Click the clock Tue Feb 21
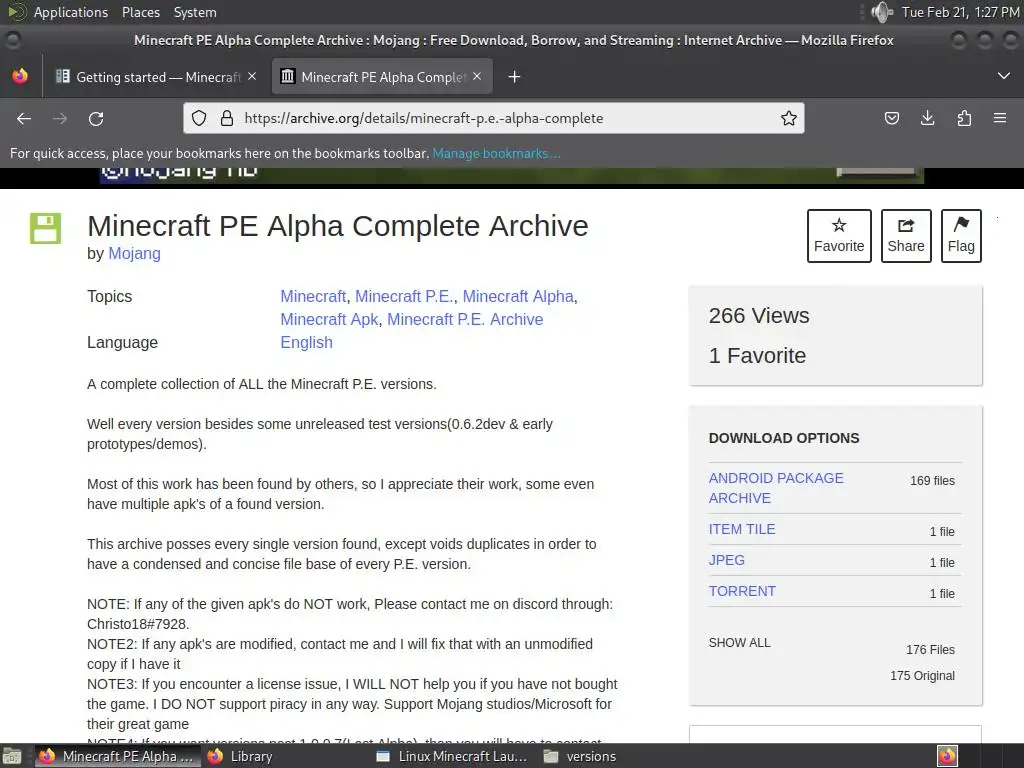The image size is (1024, 768). [x=960, y=12]
